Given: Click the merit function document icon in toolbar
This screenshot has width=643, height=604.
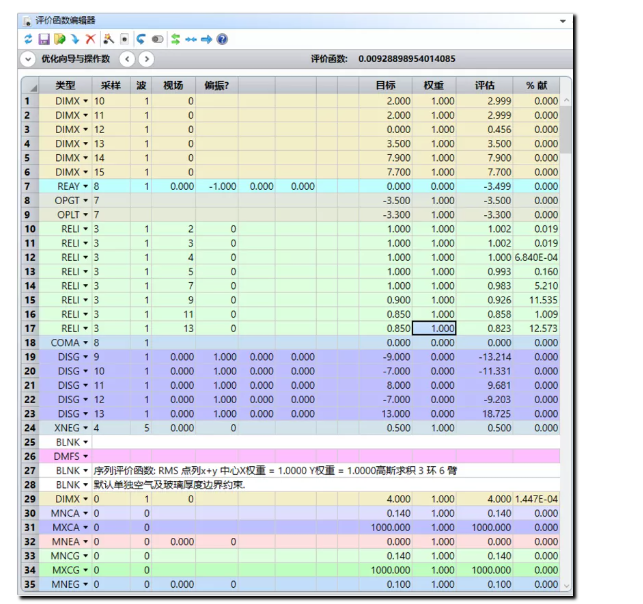Looking at the screenshot, I should pos(124,39).
